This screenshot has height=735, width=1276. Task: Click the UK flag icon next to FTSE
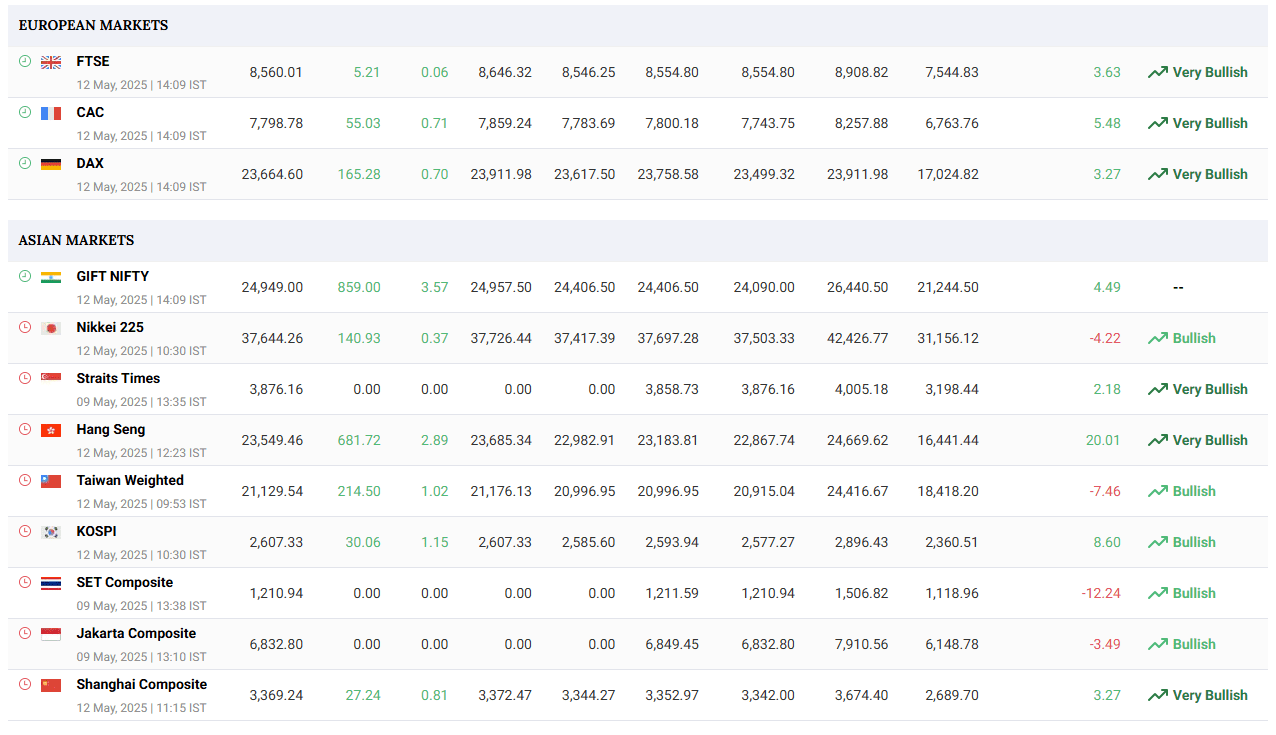[x=51, y=62]
